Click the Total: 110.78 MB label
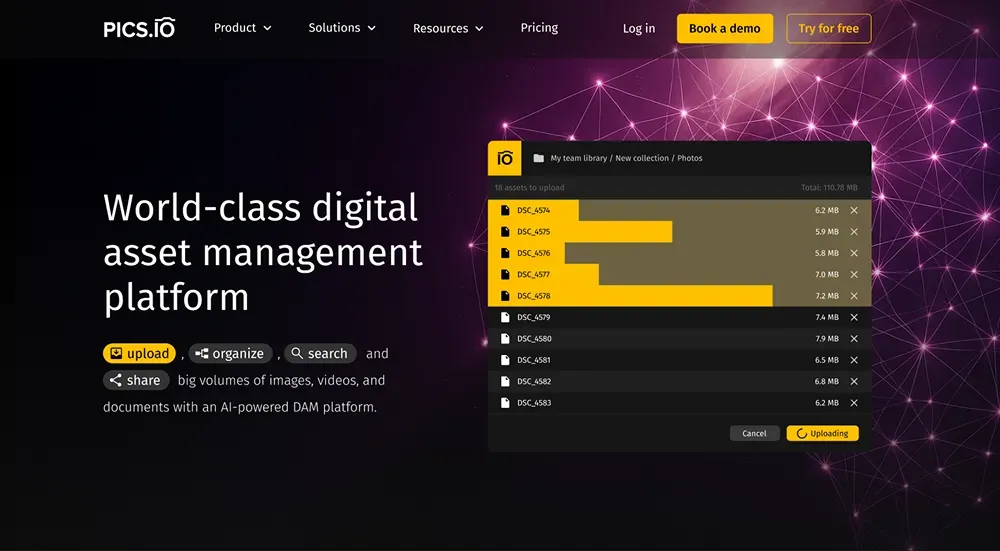The image size is (1000, 551). pyautogui.click(x=829, y=187)
